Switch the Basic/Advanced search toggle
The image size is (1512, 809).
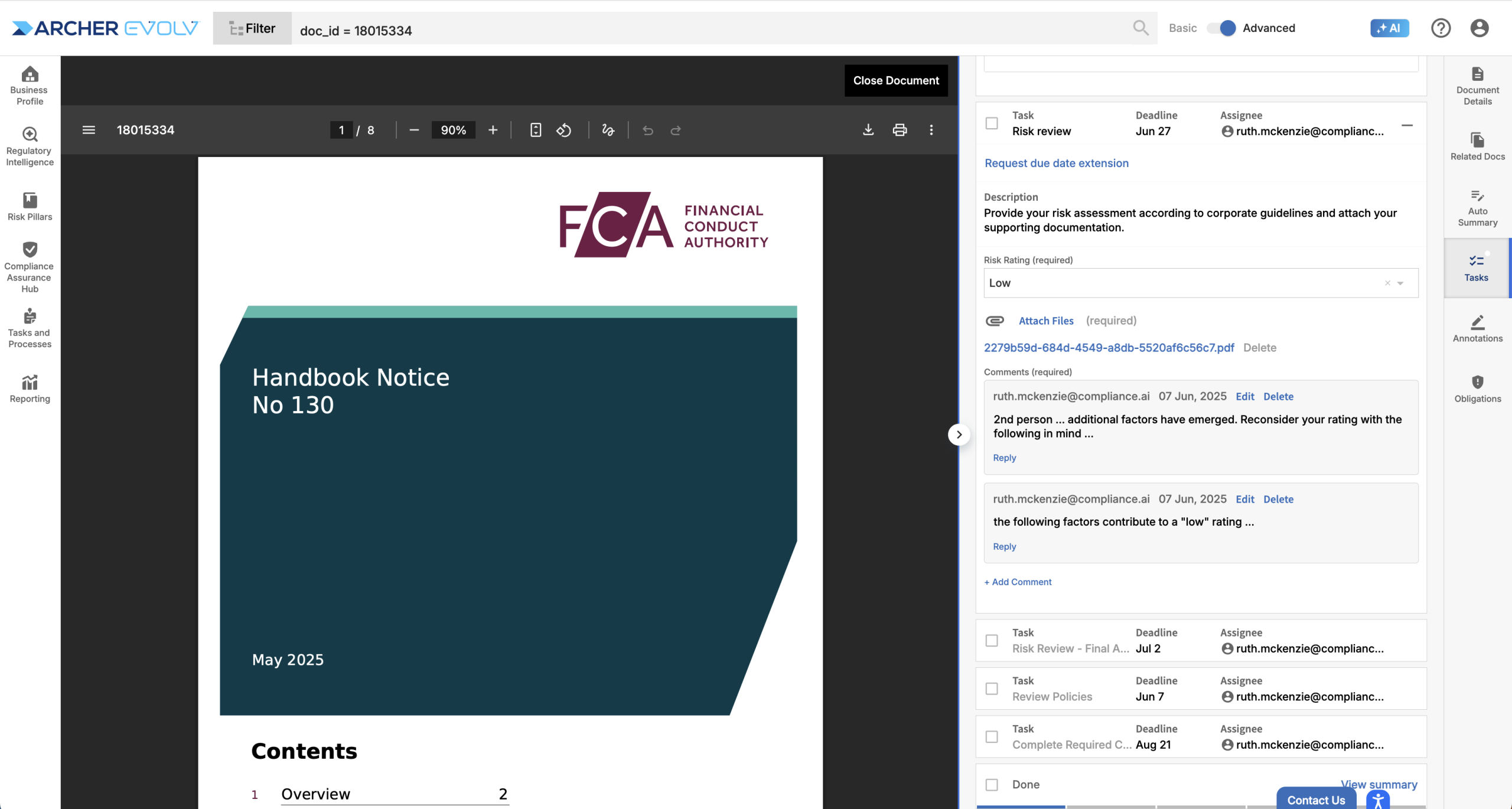coord(1221,28)
